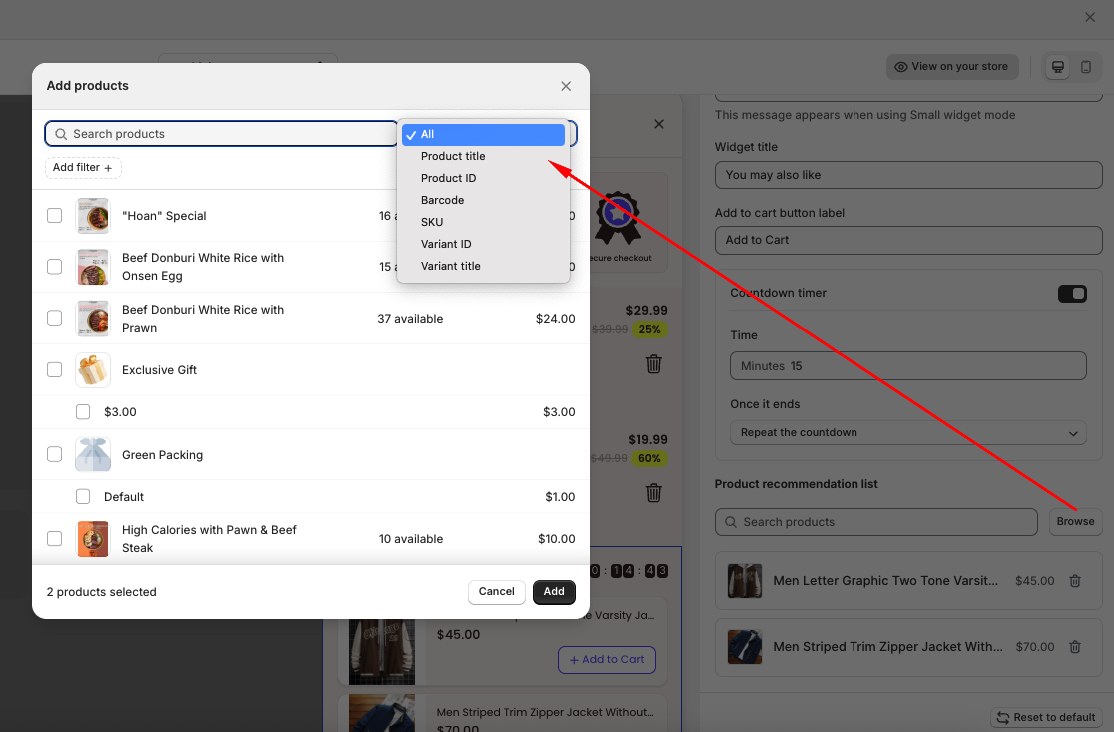Click View on your store
The height and width of the screenshot is (732, 1114).
click(x=952, y=67)
